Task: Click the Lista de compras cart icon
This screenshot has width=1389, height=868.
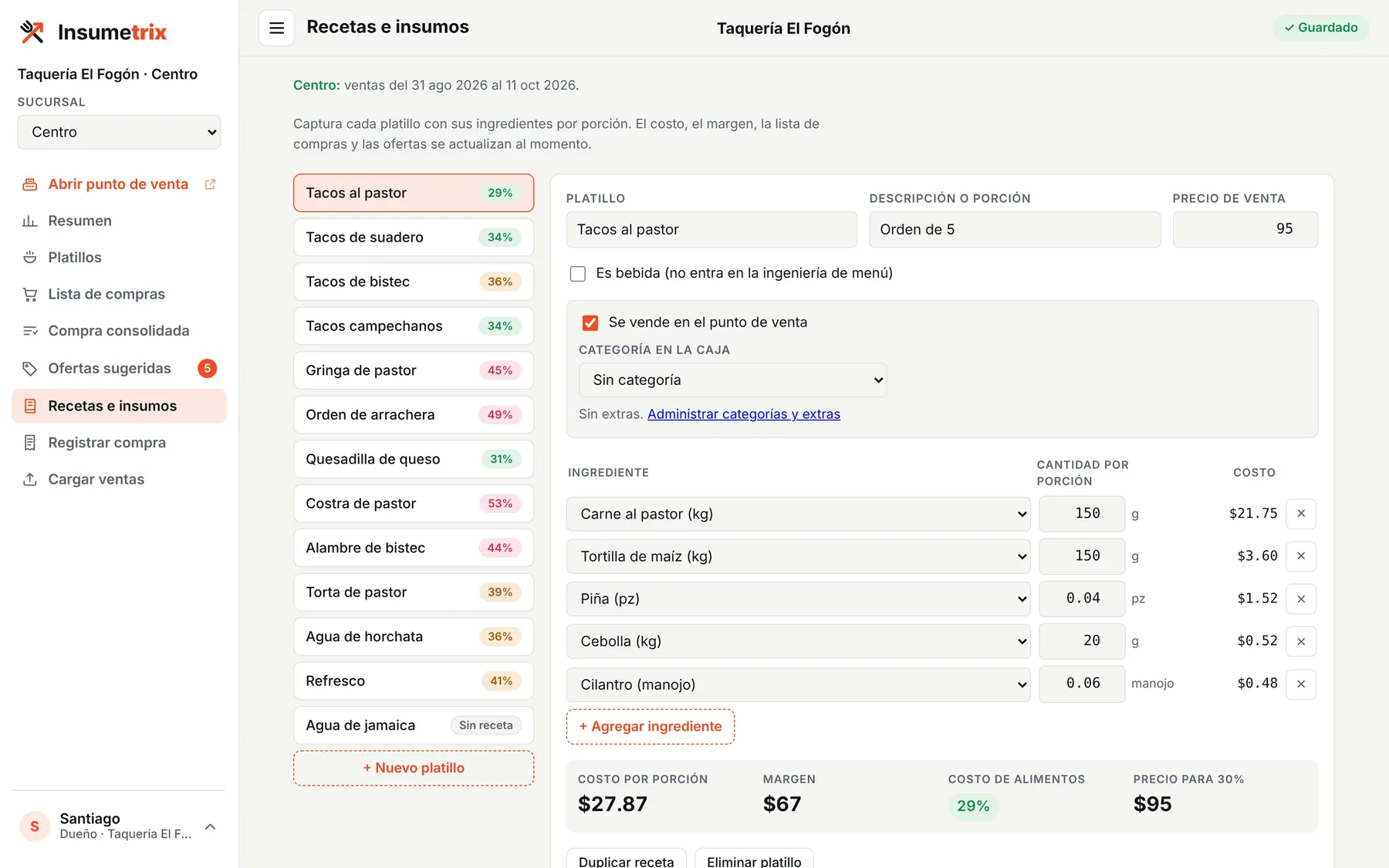Action: [30, 294]
